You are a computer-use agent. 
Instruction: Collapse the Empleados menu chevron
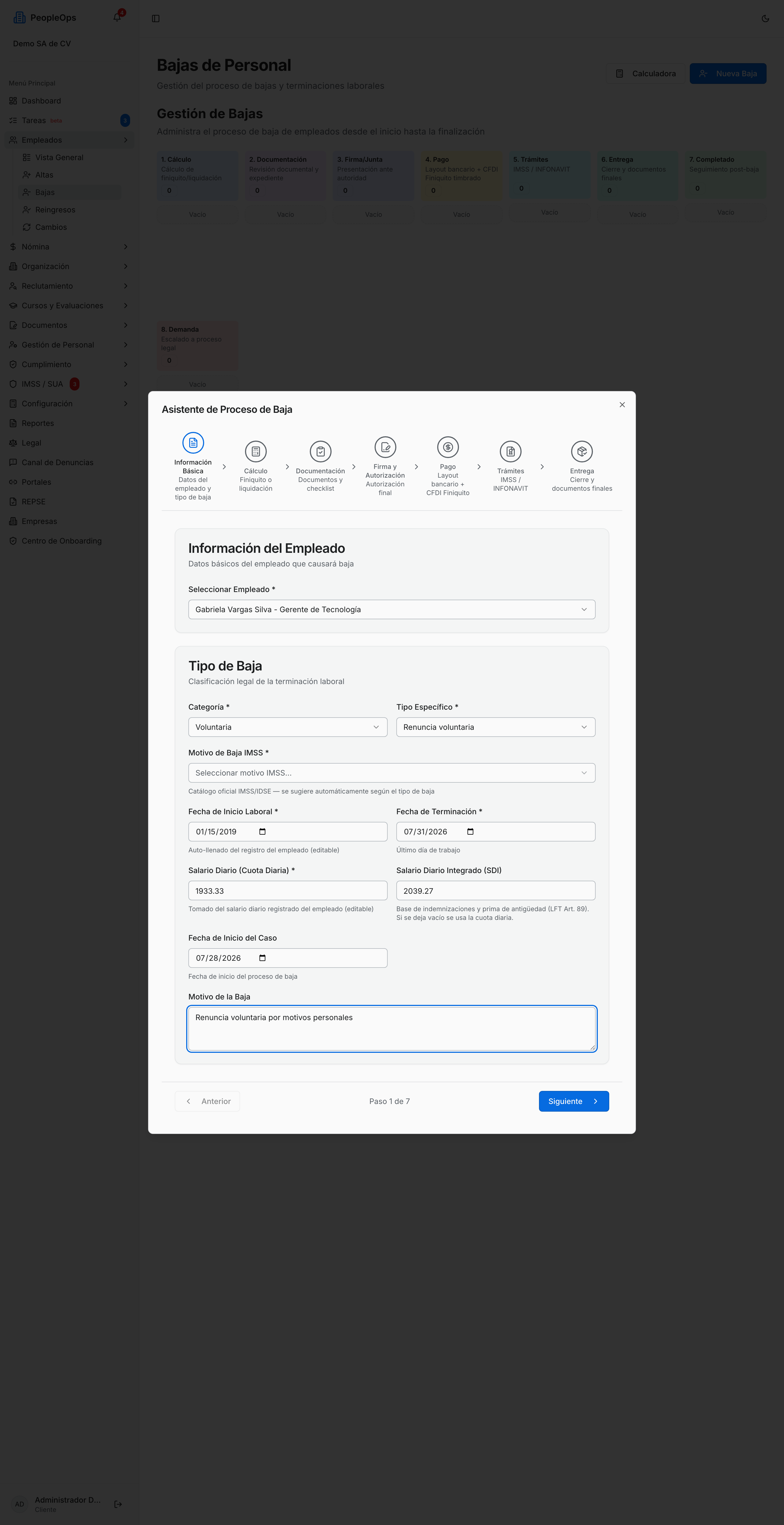(125, 140)
